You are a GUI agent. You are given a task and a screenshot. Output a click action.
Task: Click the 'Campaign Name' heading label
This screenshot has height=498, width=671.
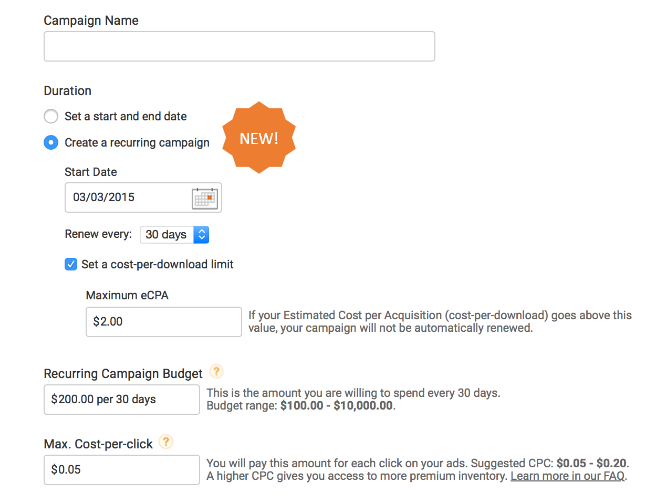point(91,20)
